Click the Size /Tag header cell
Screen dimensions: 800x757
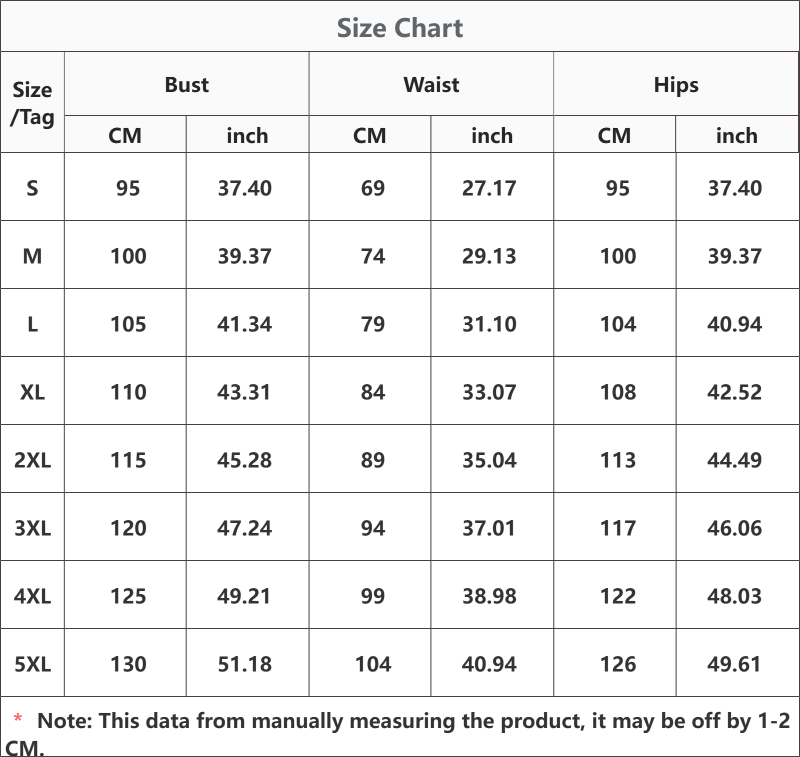click(x=32, y=103)
